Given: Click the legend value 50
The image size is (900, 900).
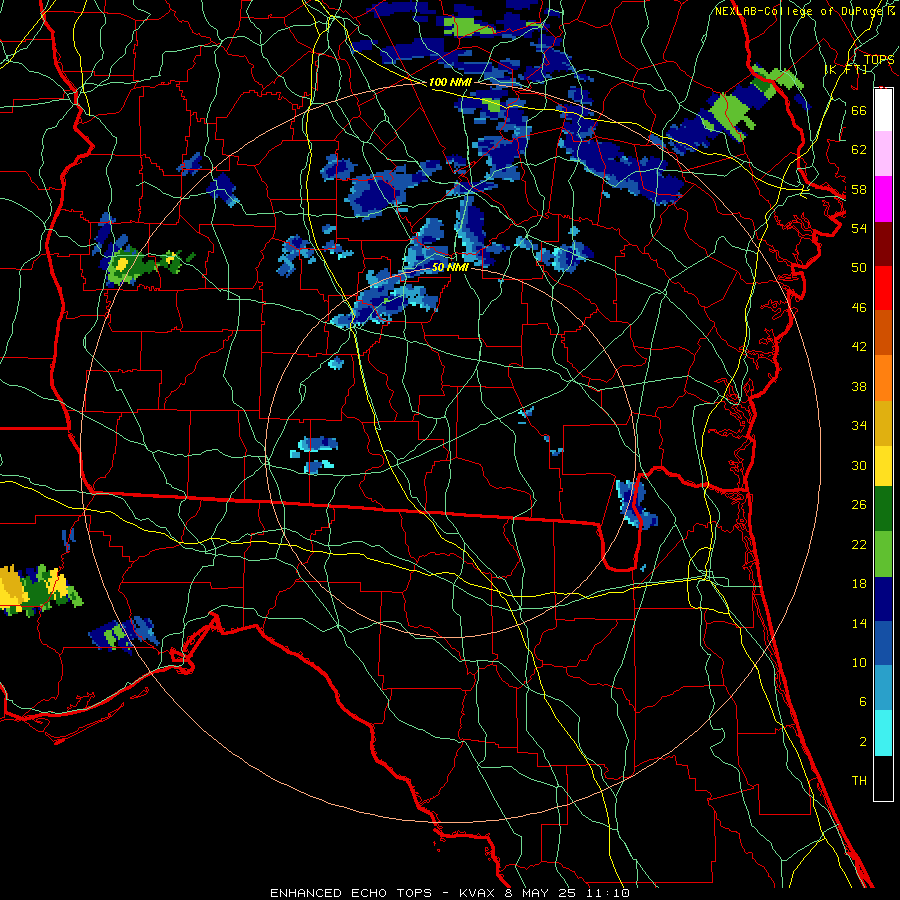Looking at the screenshot, I should (x=859, y=267).
